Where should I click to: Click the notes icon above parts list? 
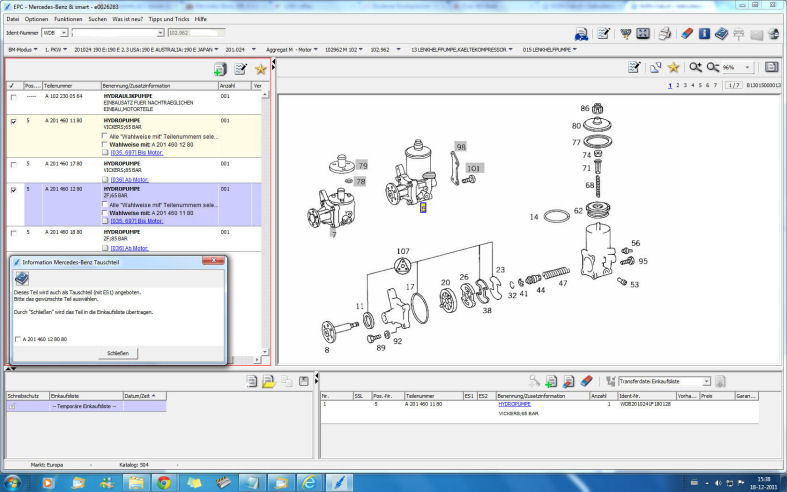tap(240, 69)
